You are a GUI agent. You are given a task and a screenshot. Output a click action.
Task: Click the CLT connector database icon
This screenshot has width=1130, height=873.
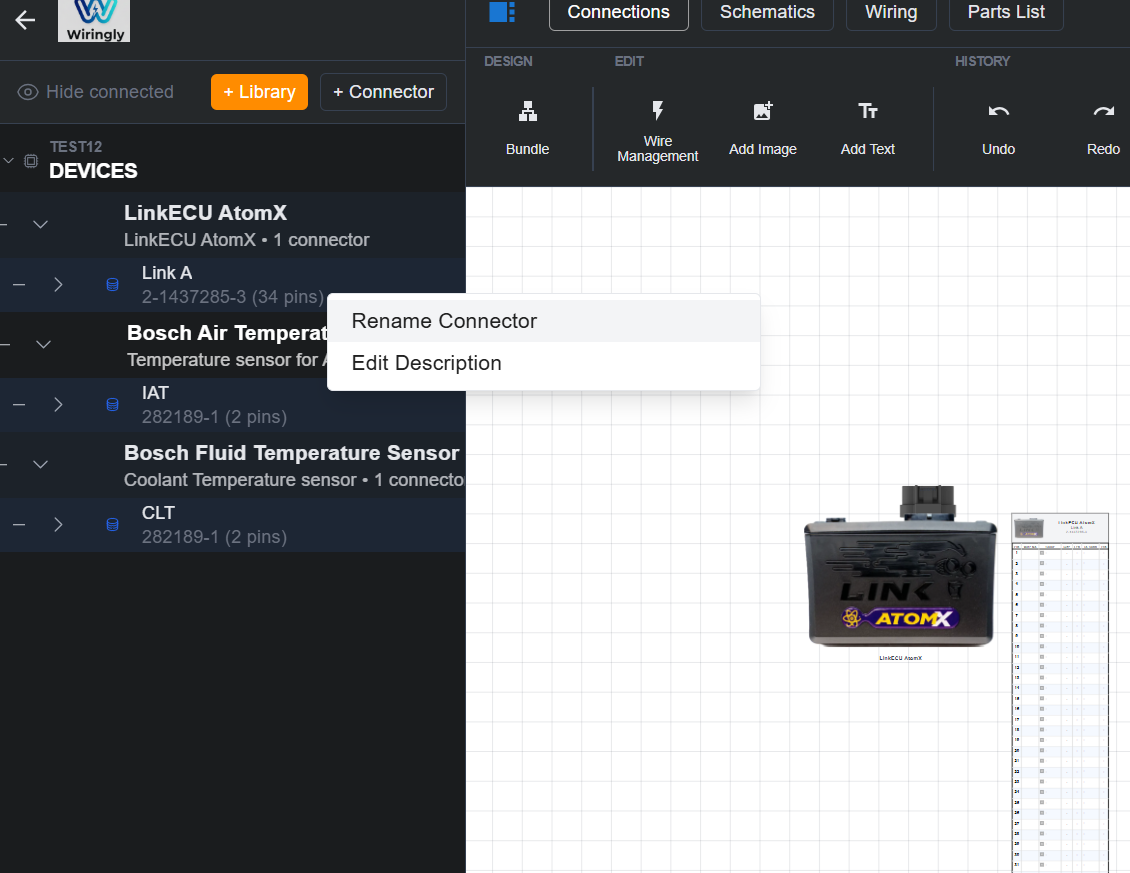[x=112, y=524]
